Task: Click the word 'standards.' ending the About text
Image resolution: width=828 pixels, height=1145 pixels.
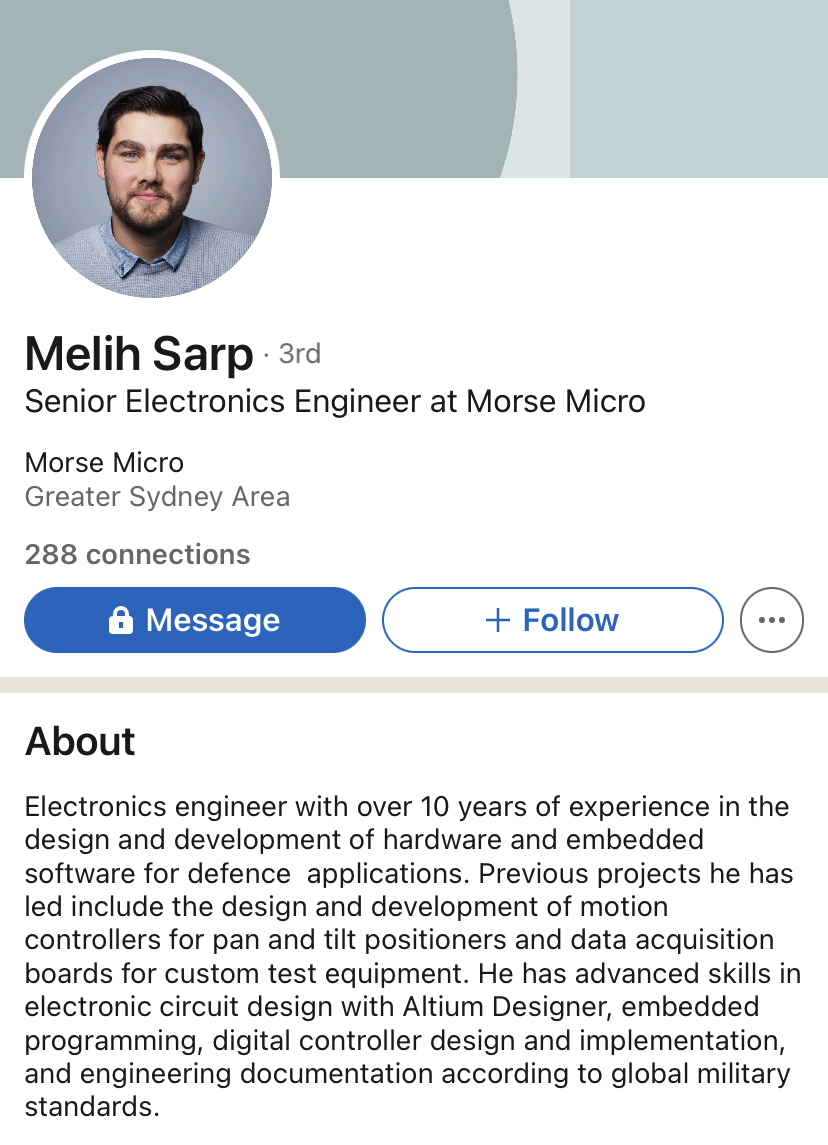Action: pyautogui.click(x=92, y=1108)
